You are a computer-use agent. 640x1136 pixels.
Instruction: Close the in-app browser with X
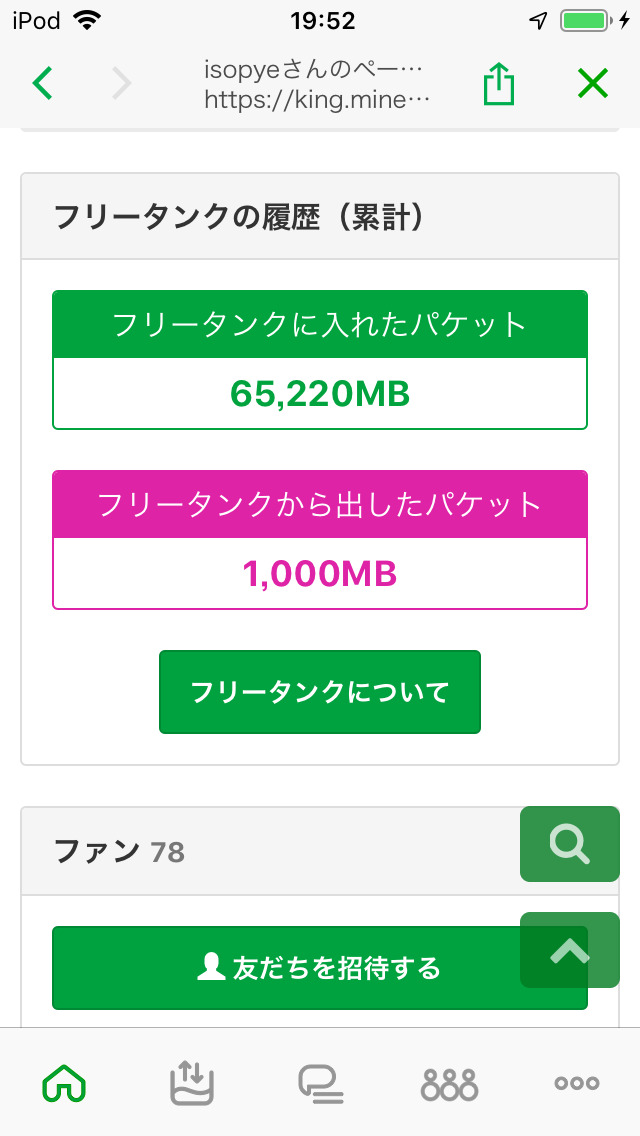pos(592,84)
